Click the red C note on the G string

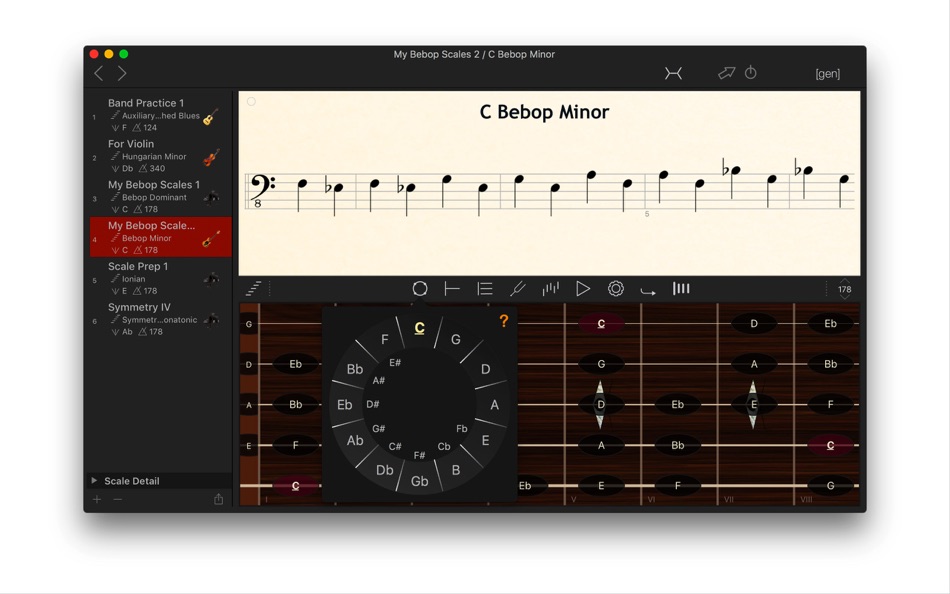point(601,324)
